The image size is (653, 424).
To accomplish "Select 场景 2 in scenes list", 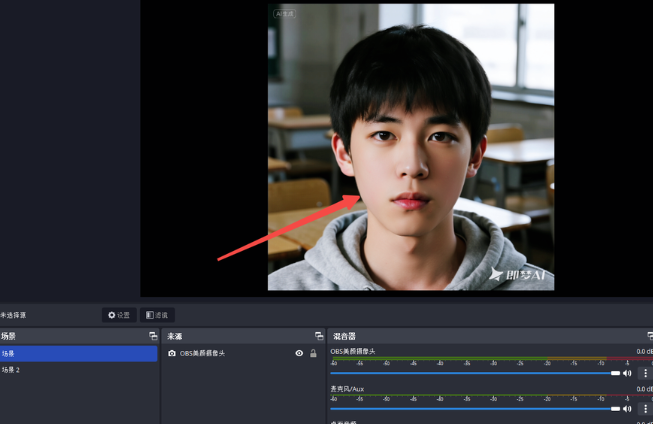I will (79, 370).
